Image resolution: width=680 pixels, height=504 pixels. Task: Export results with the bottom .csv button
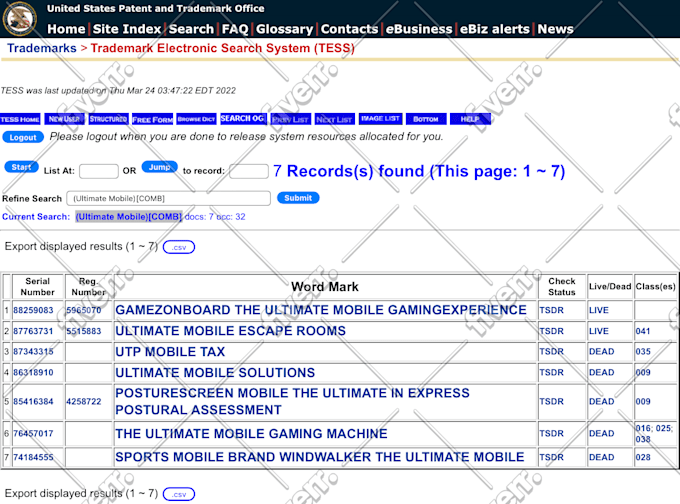pyautogui.click(x=179, y=494)
